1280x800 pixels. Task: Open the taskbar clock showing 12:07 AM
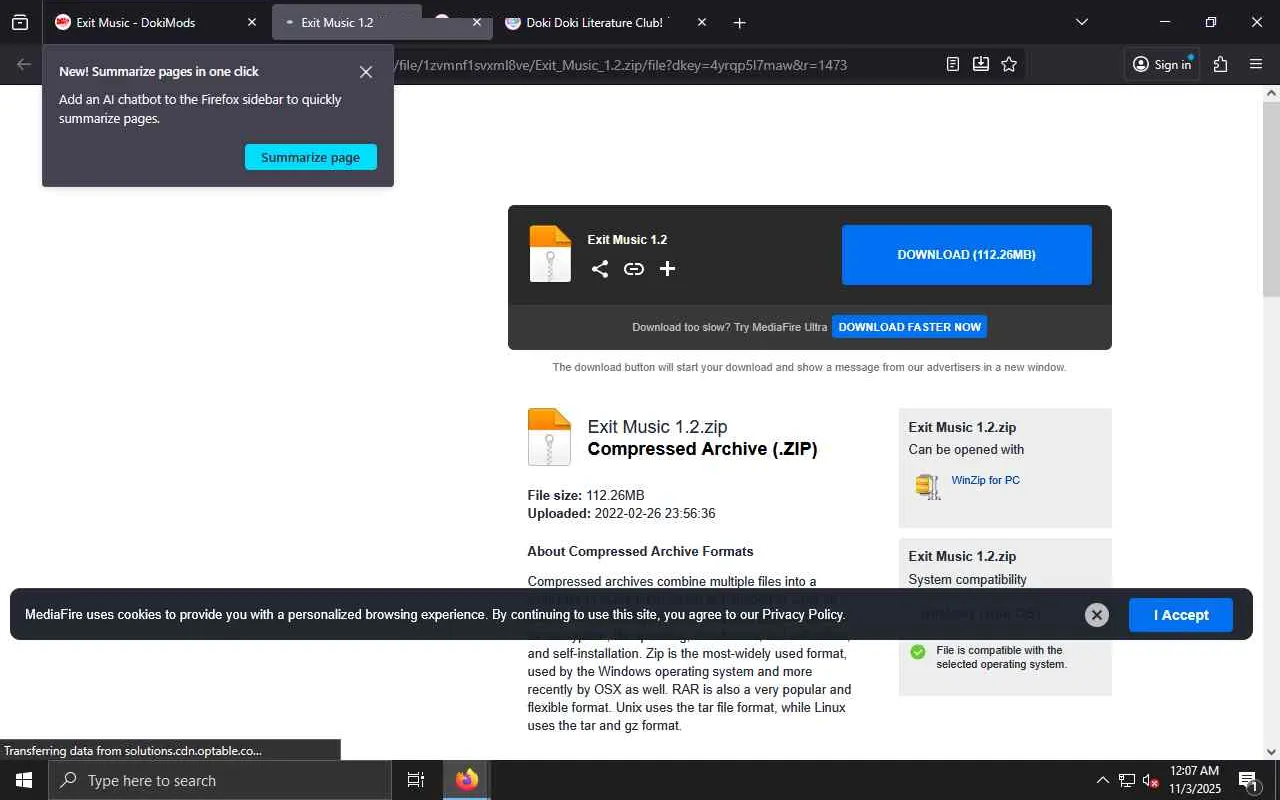(x=1195, y=780)
